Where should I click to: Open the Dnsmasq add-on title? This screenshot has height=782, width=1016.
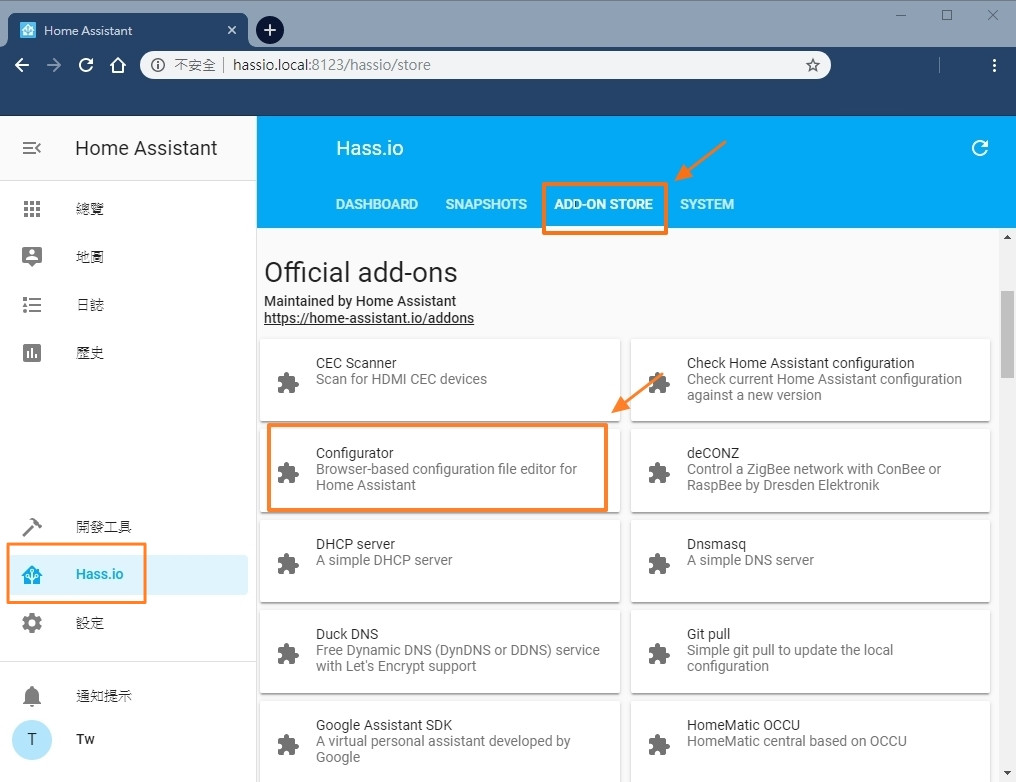pos(716,544)
